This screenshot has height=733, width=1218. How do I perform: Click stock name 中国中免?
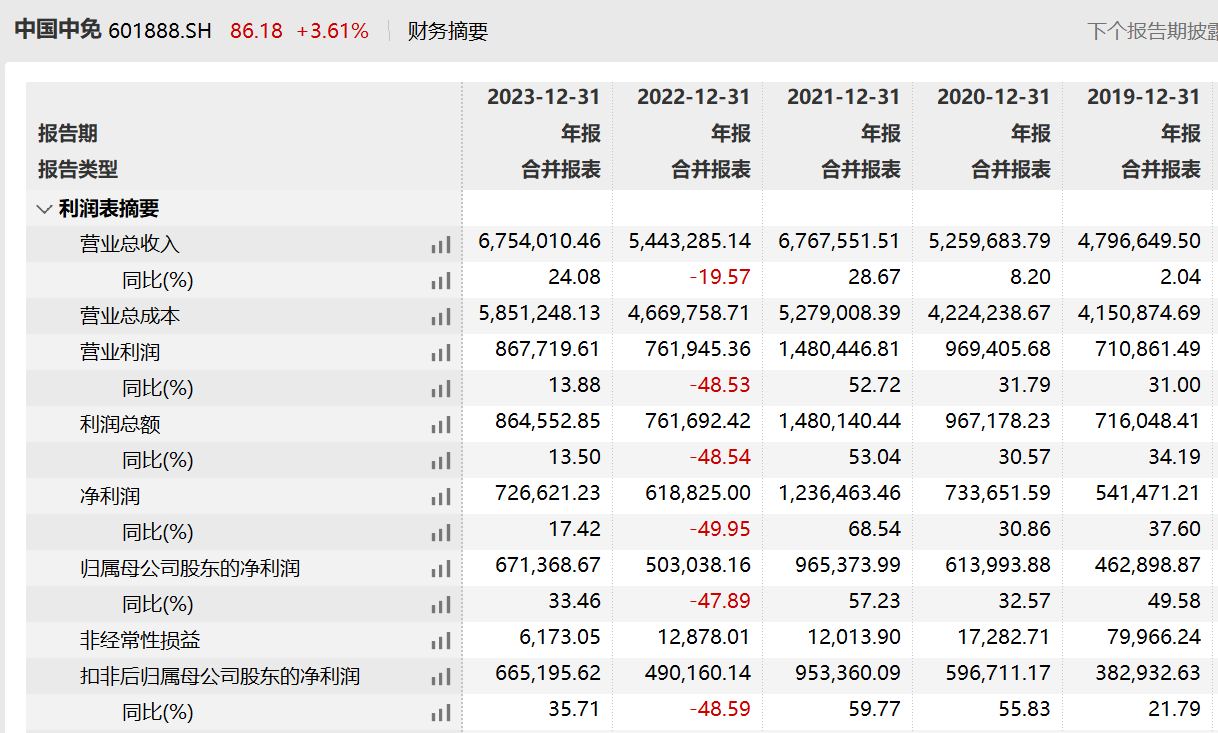58,30
